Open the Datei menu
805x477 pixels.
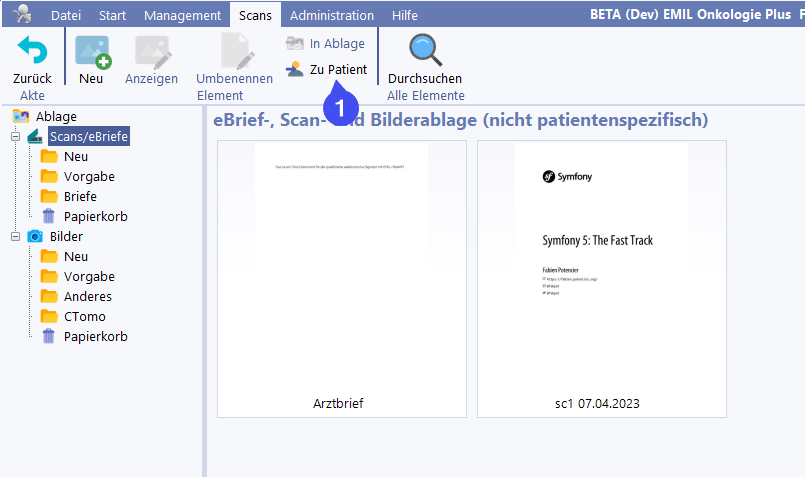coord(66,15)
